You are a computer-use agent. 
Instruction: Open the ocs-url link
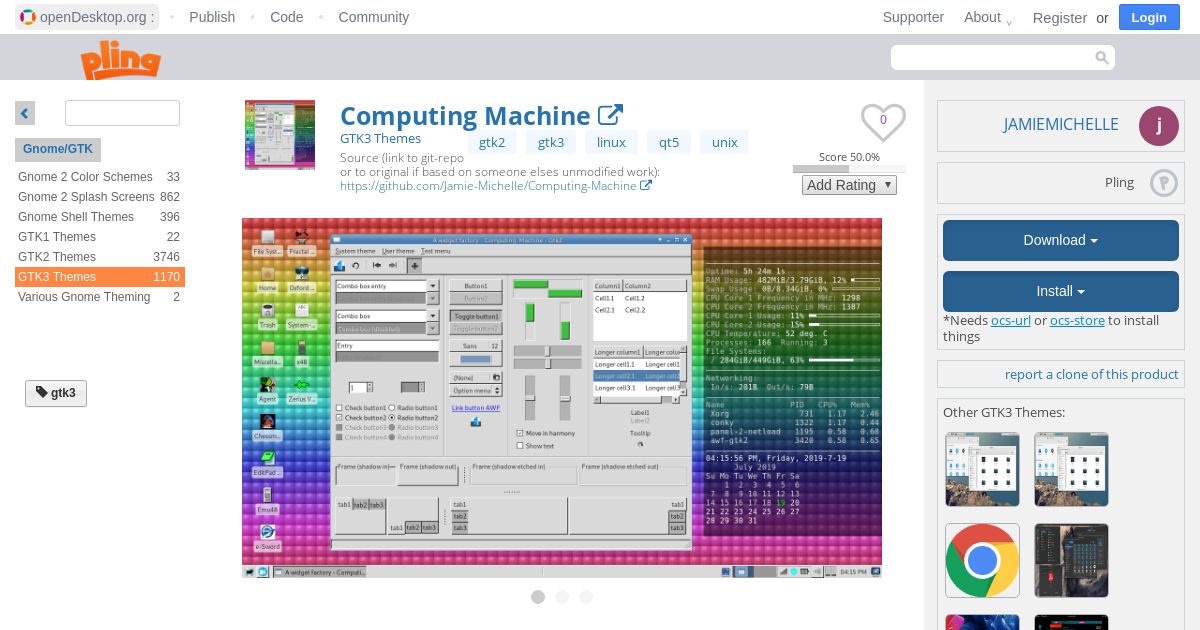tap(1011, 321)
